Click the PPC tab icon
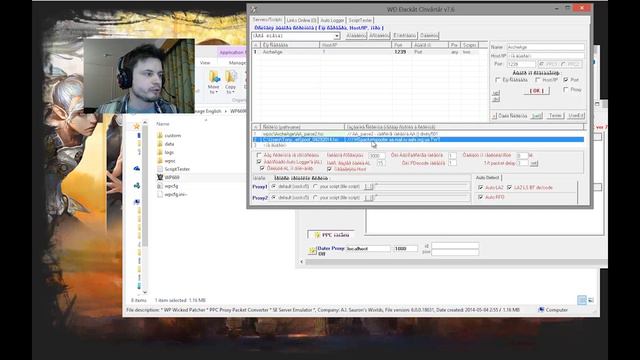This screenshot has width=640, height=360. tap(317, 236)
